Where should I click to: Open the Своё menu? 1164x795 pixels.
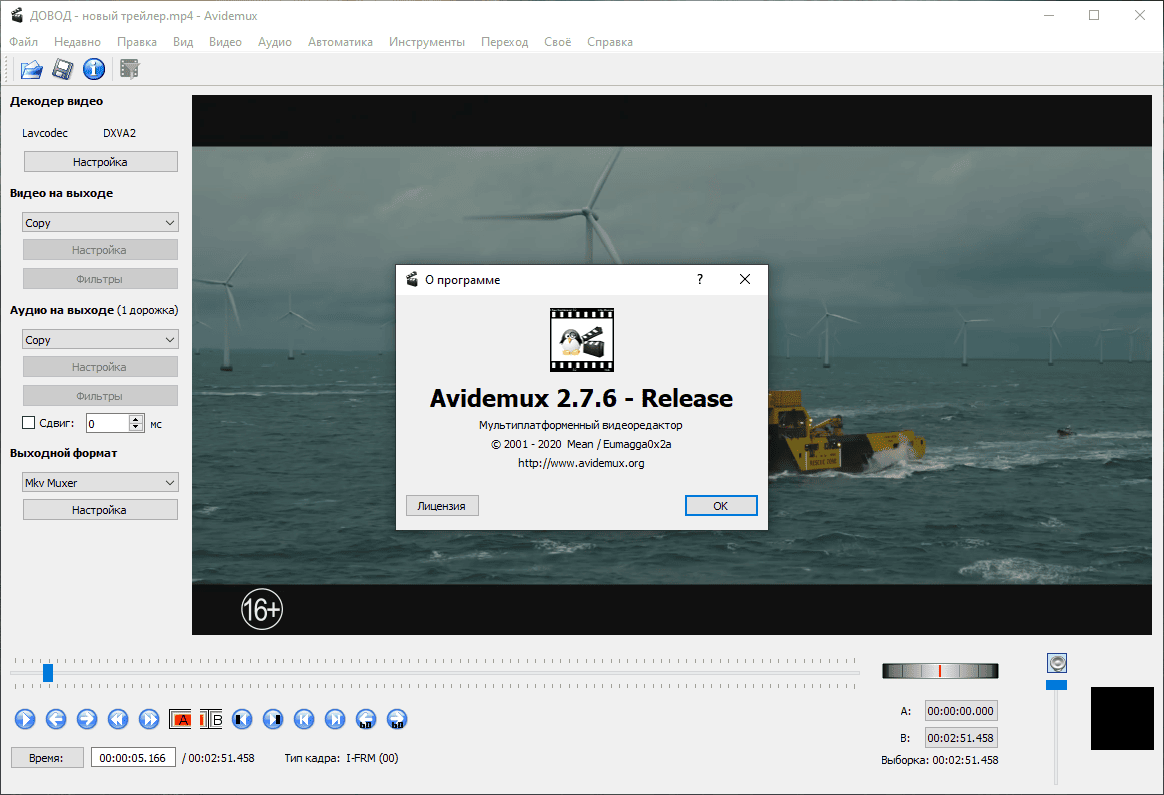(558, 42)
